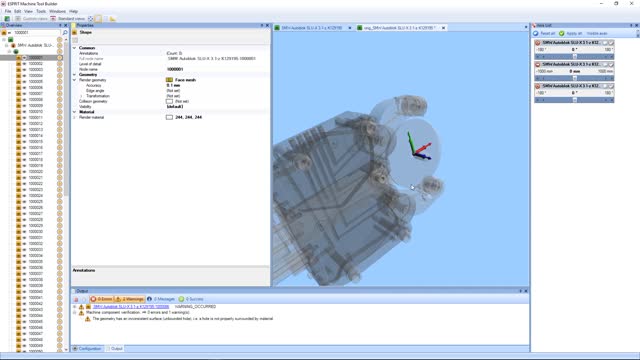
Task: Open Standard views toolbar item
Action: (68, 19)
